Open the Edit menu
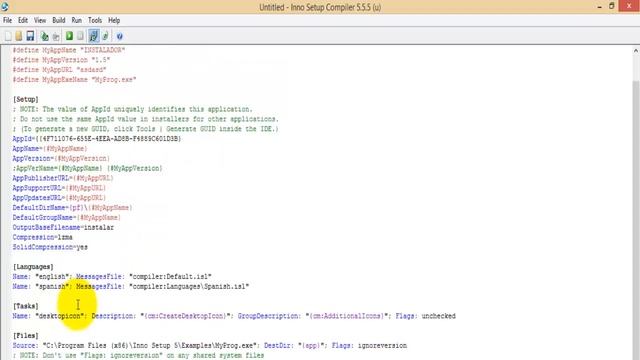Image resolution: width=640 pixels, height=360 pixels. coord(23,20)
